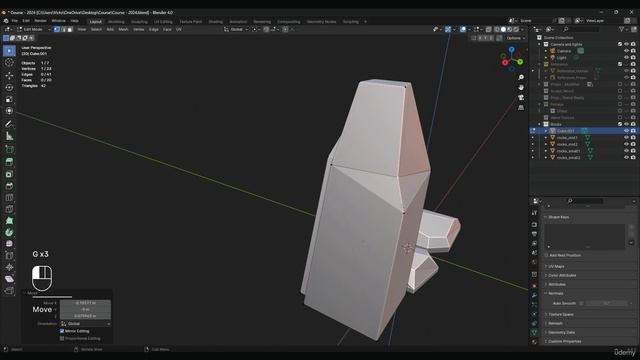The image size is (640, 360).
Task: Pick the Bevel tool
Action: point(9,186)
